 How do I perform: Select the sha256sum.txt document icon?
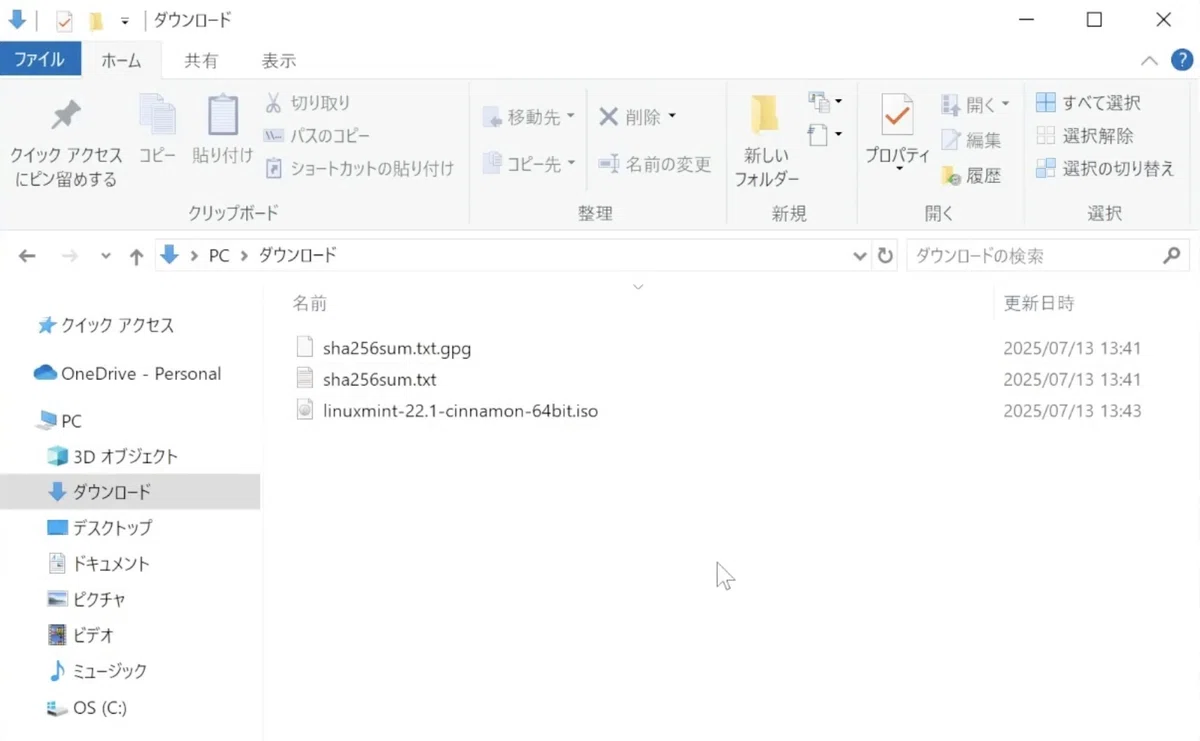(305, 379)
